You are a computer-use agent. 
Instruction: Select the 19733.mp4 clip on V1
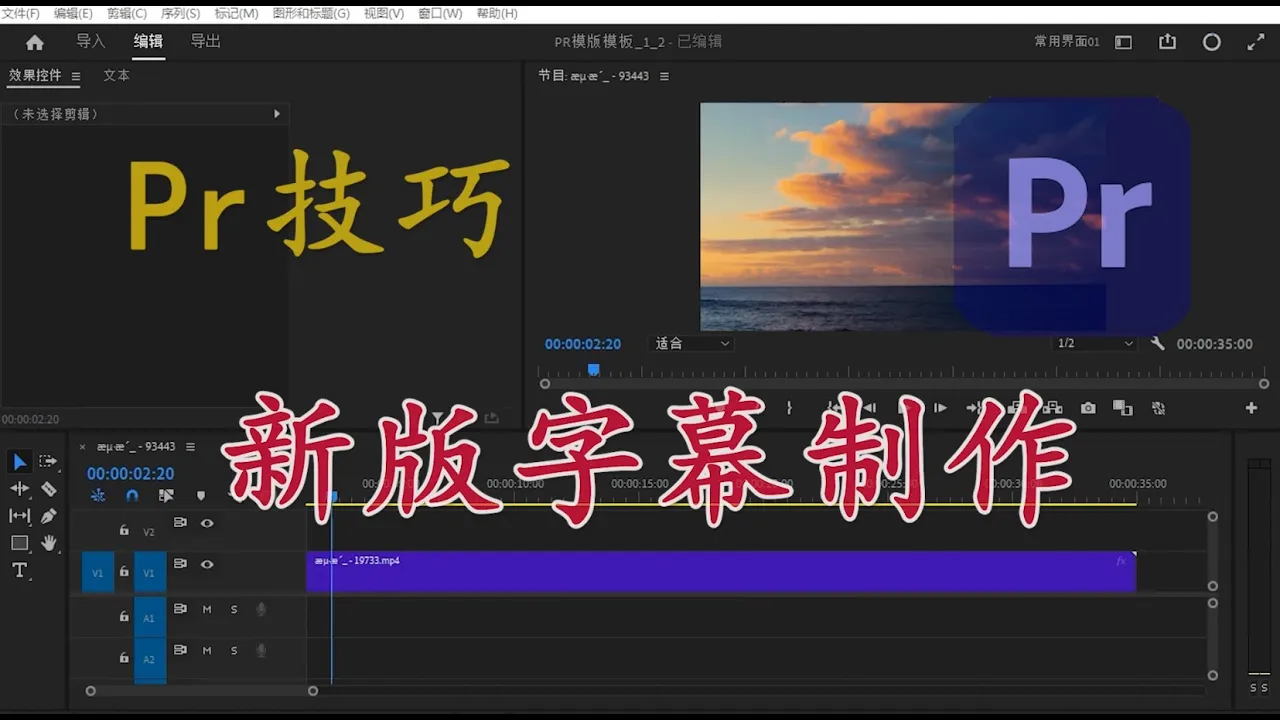(721, 572)
